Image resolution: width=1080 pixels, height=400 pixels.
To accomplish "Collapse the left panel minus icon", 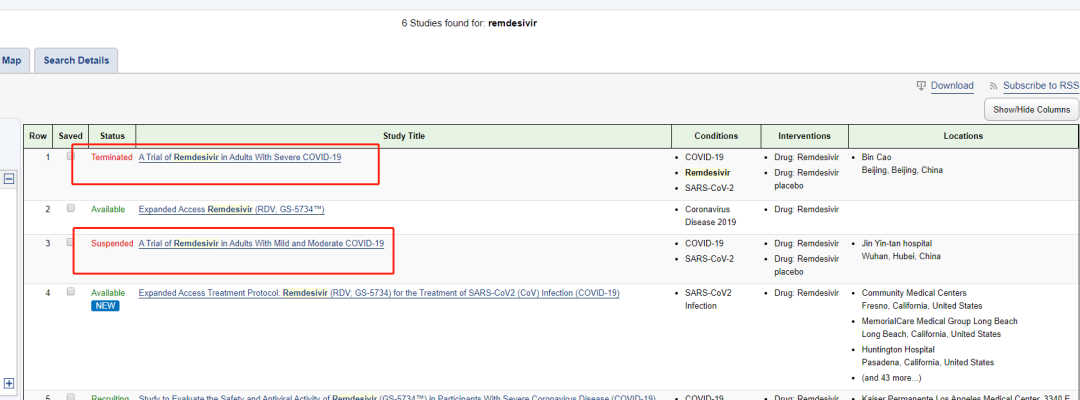I will click(10, 179).
